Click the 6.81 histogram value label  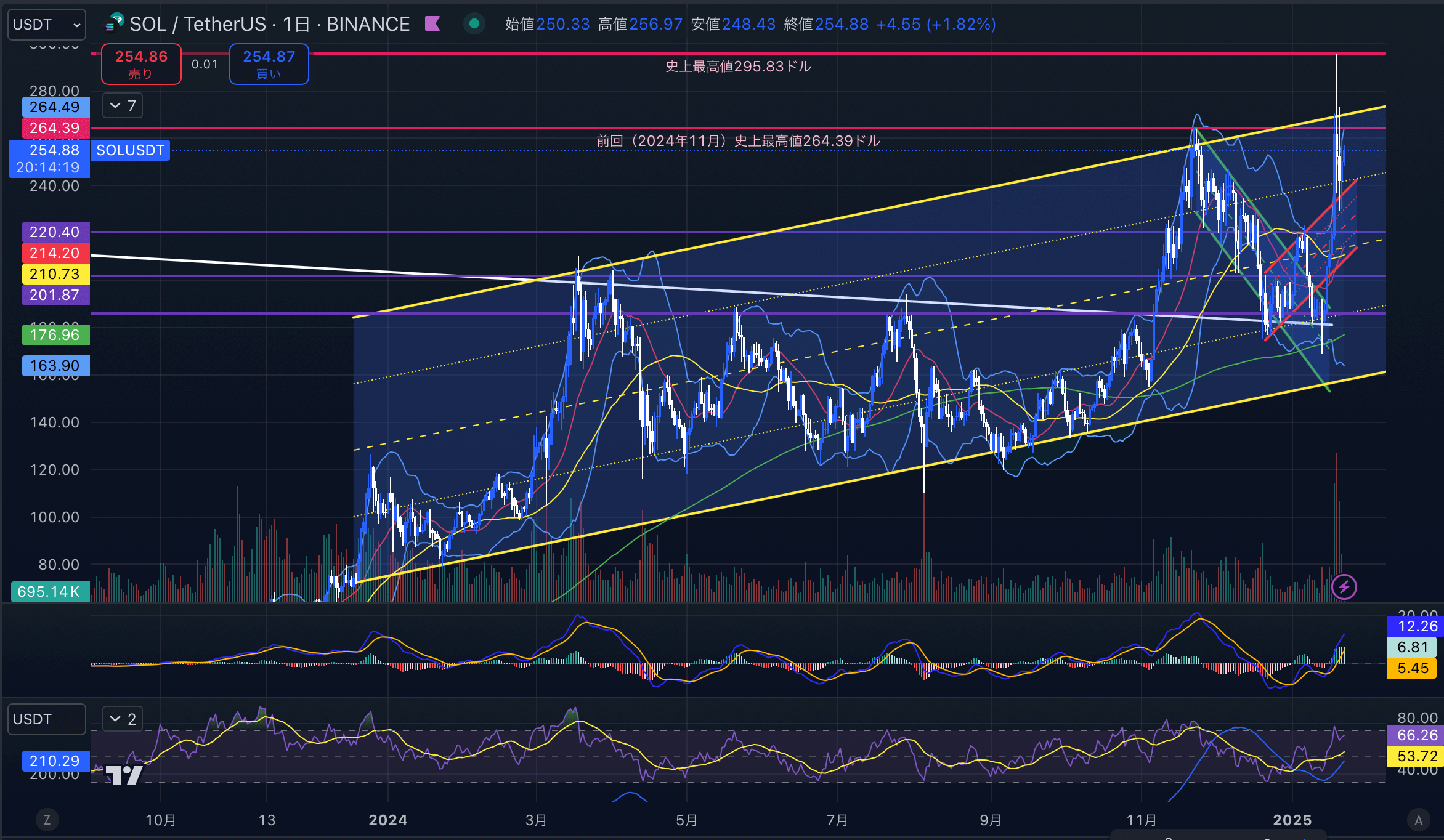tap(1412, 647)
